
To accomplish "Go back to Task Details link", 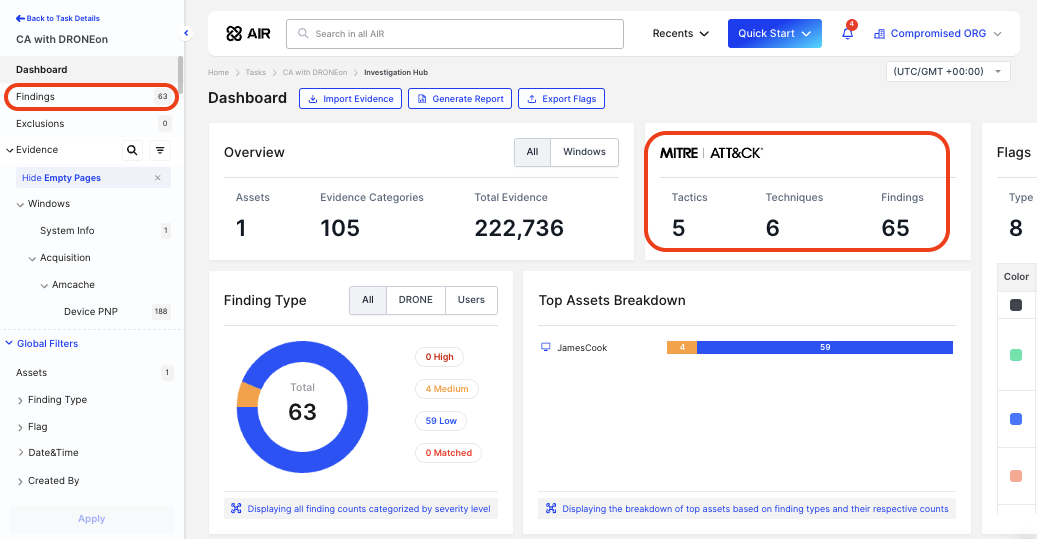I will [58, 19].
